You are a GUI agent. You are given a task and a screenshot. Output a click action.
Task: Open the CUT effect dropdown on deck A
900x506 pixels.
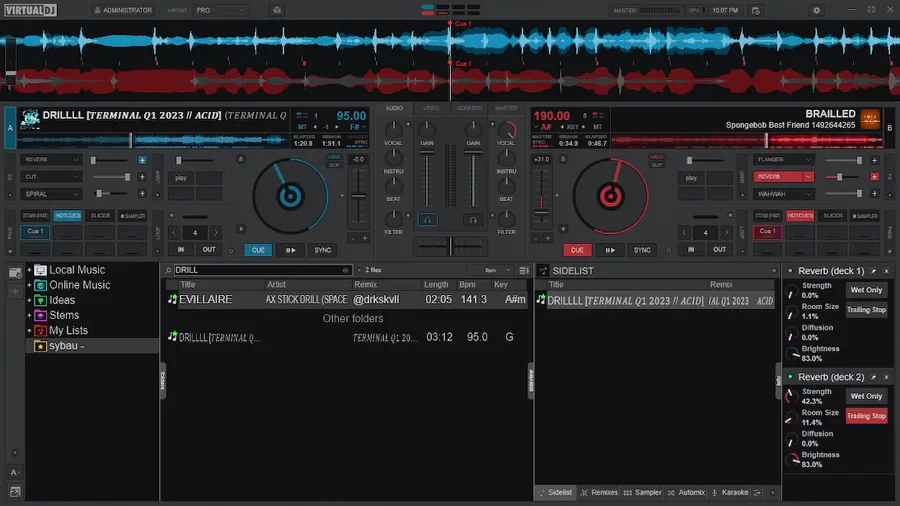point(51,177)
